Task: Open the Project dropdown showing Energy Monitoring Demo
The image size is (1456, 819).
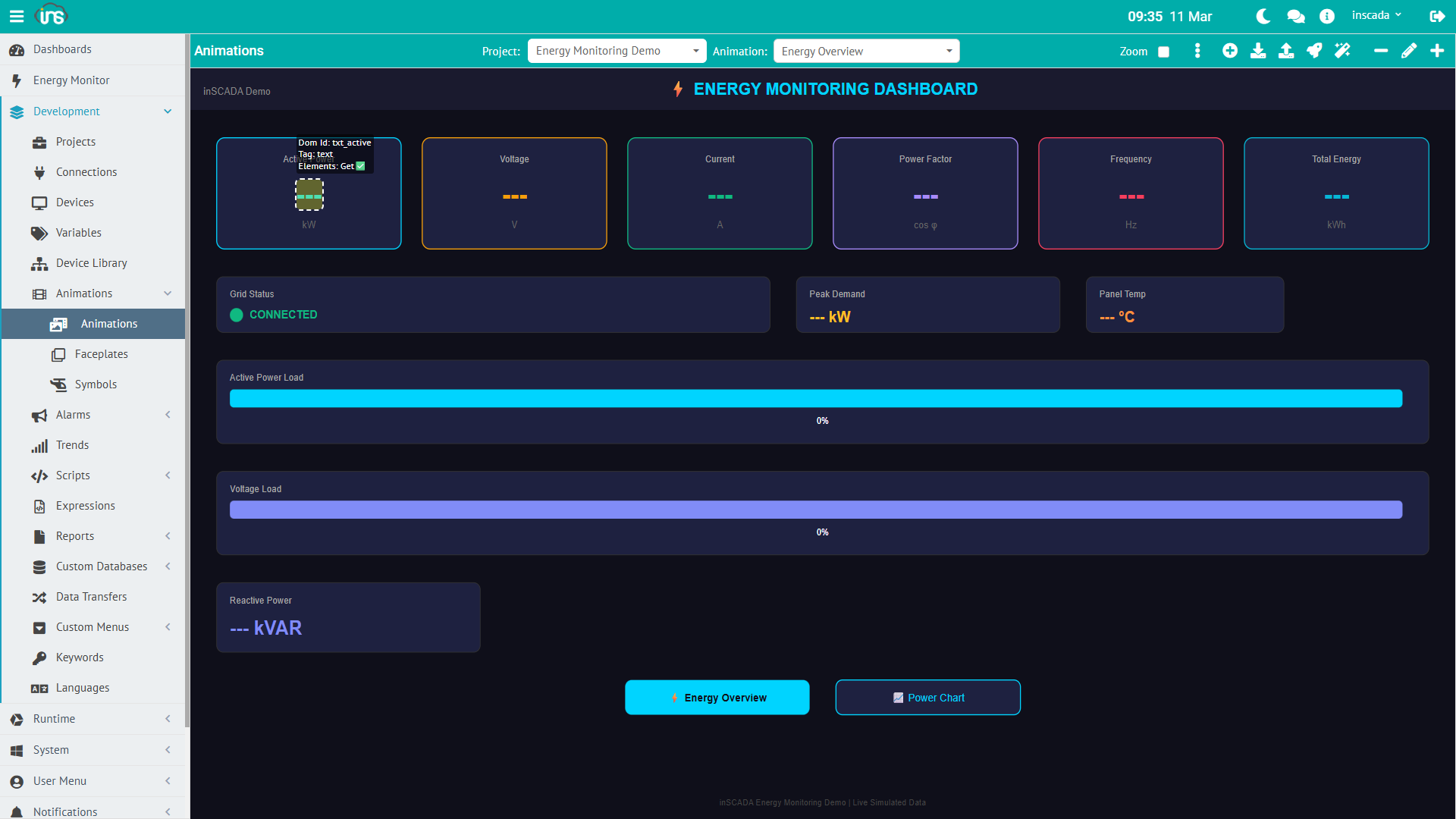Action: [x=616, y=51]
